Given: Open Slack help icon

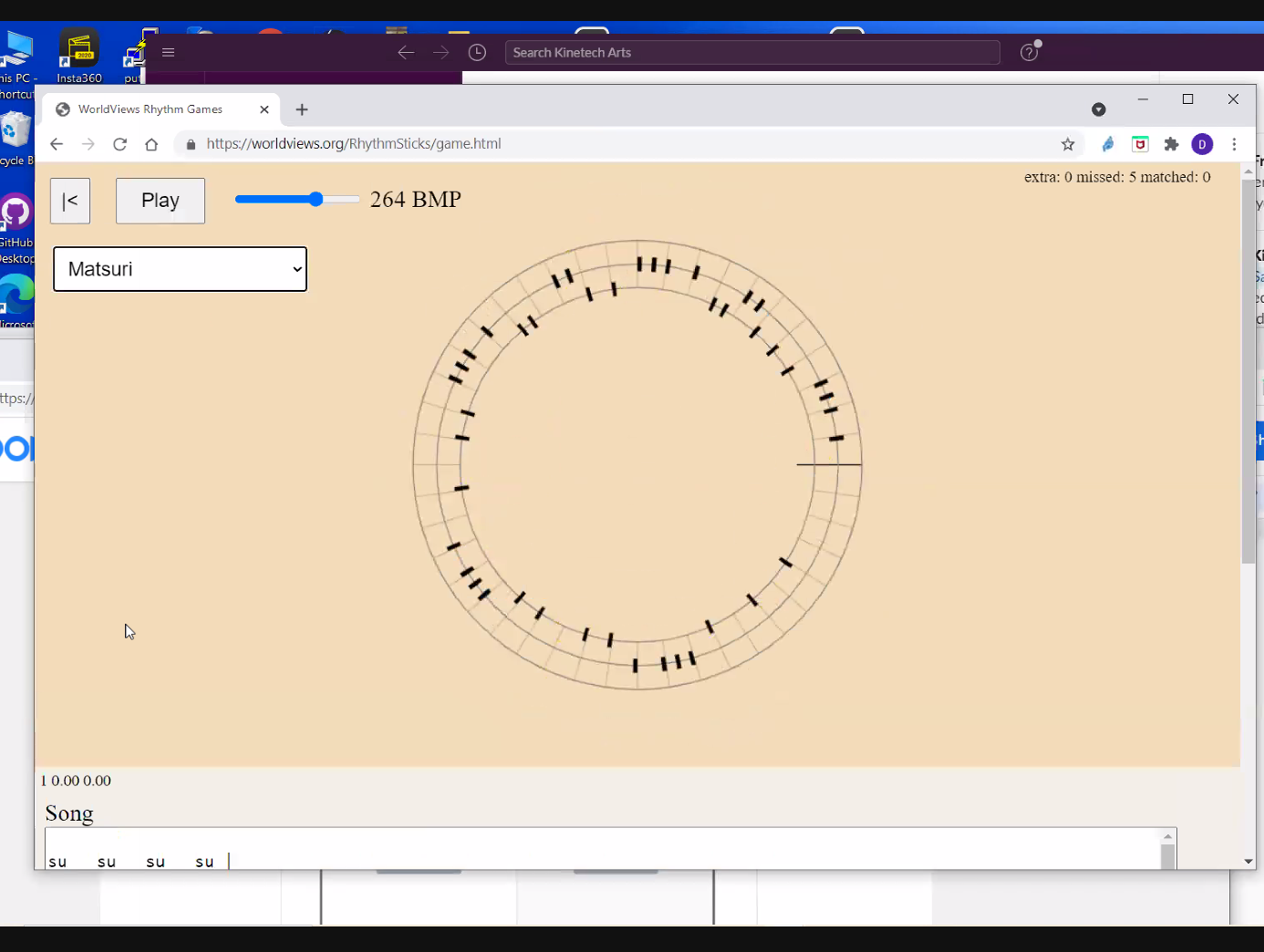Looking at the screenshot, I should tap(1030, 52).
